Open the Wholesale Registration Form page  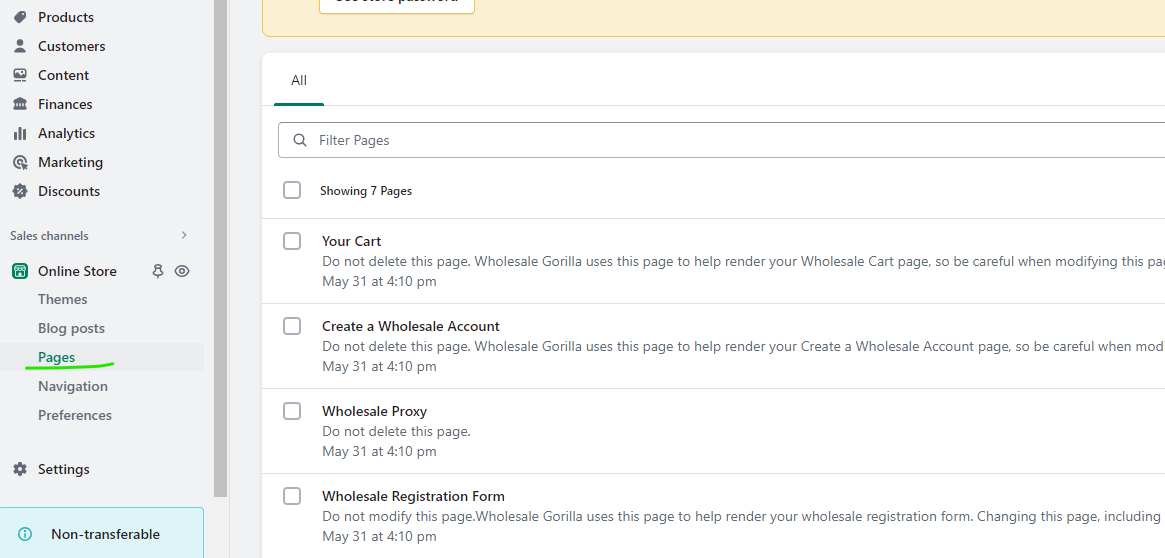(413, 496)
